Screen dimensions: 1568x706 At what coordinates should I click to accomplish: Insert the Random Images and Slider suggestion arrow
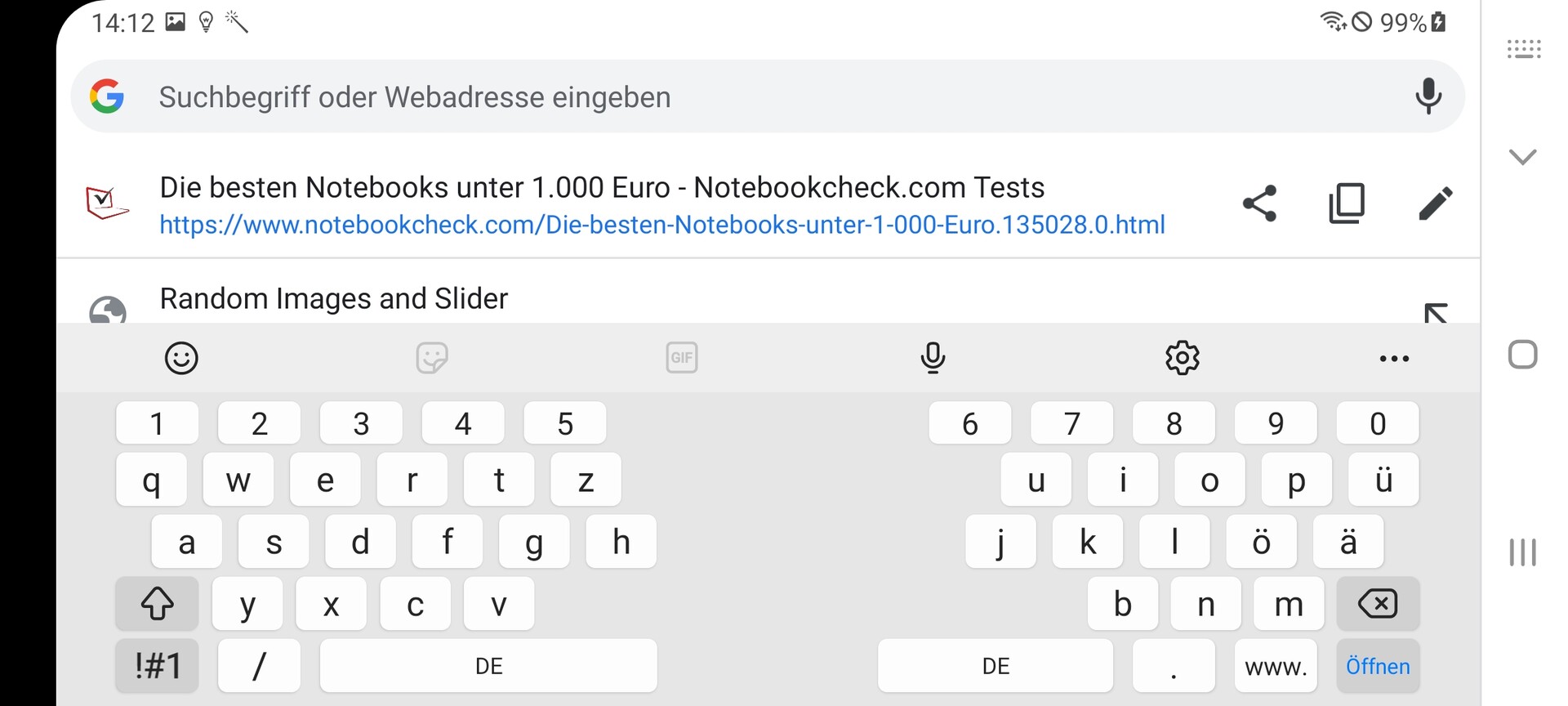pos(1435,313)
